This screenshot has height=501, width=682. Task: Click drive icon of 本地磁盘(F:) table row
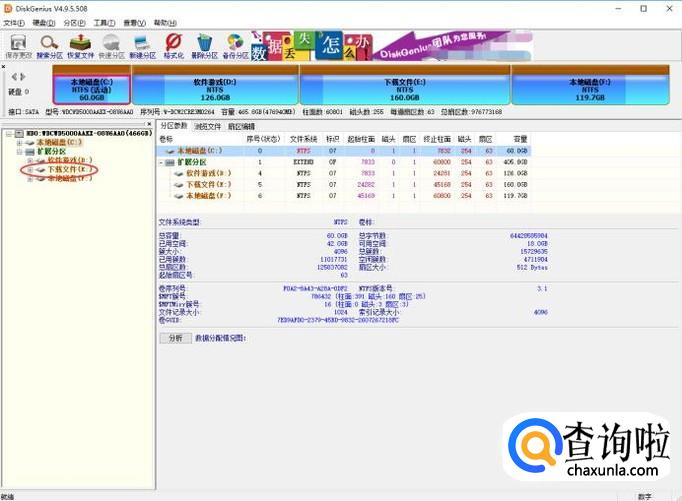point(179,196)
